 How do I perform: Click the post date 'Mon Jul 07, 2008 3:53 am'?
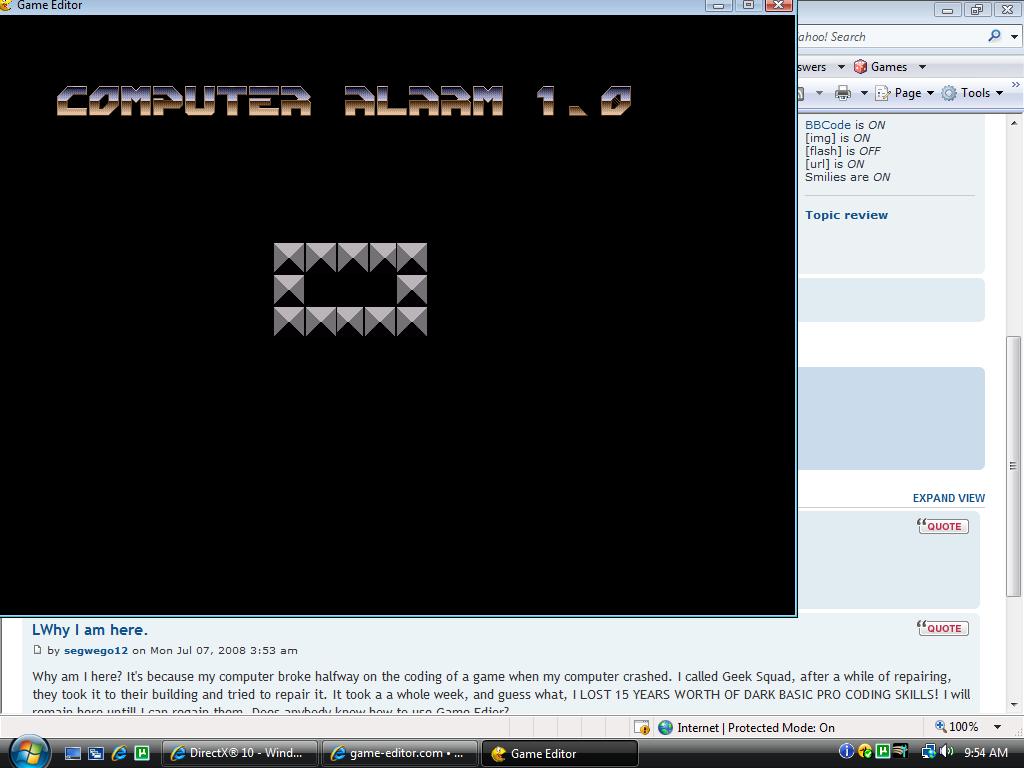point(223,650)
